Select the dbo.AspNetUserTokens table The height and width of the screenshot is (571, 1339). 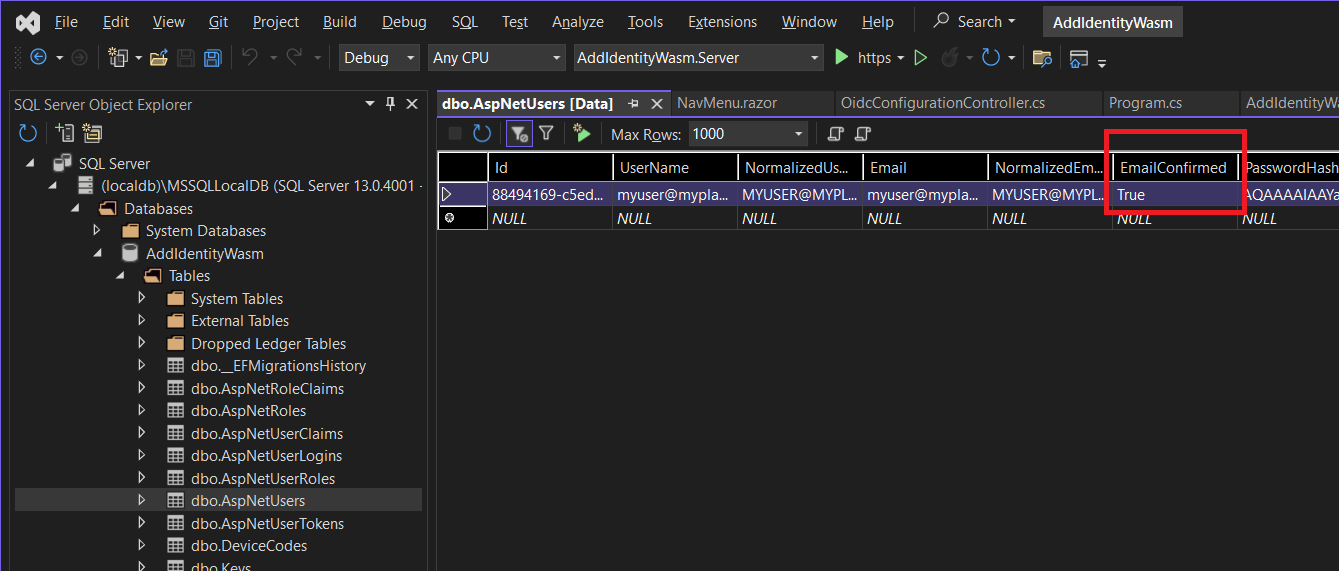[267, 523]
